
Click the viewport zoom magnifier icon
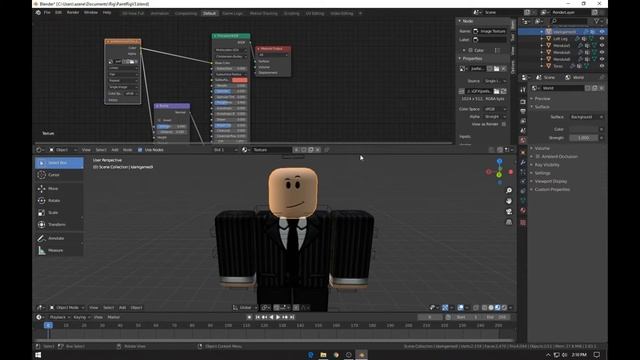click(x=509, y=191)
